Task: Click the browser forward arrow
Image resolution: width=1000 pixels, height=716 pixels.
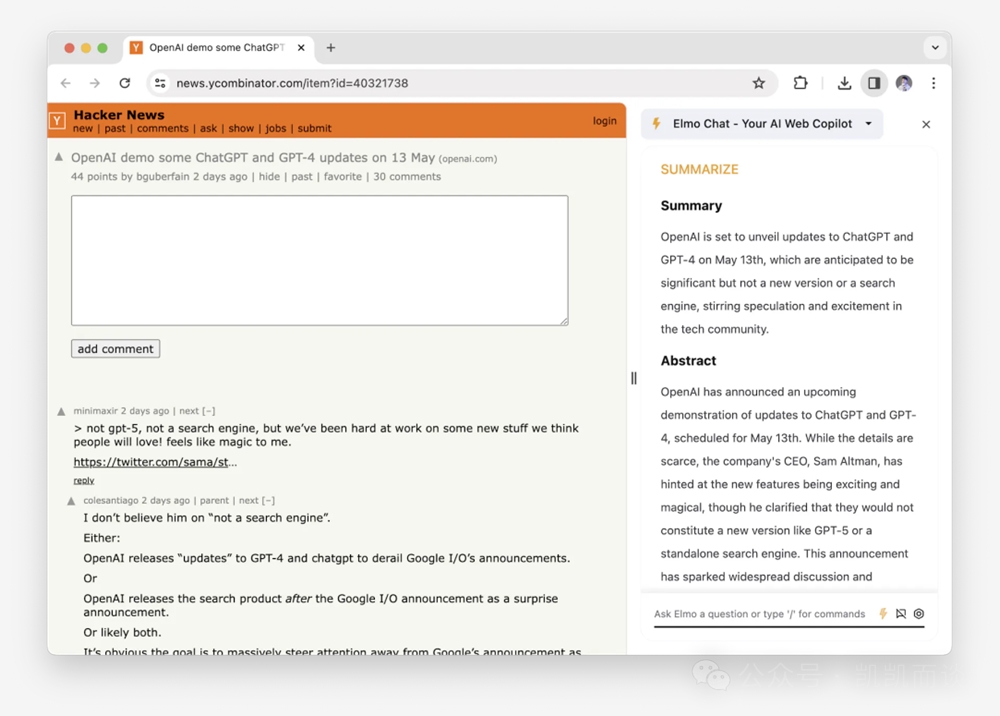Action: [x=94, y=83]
